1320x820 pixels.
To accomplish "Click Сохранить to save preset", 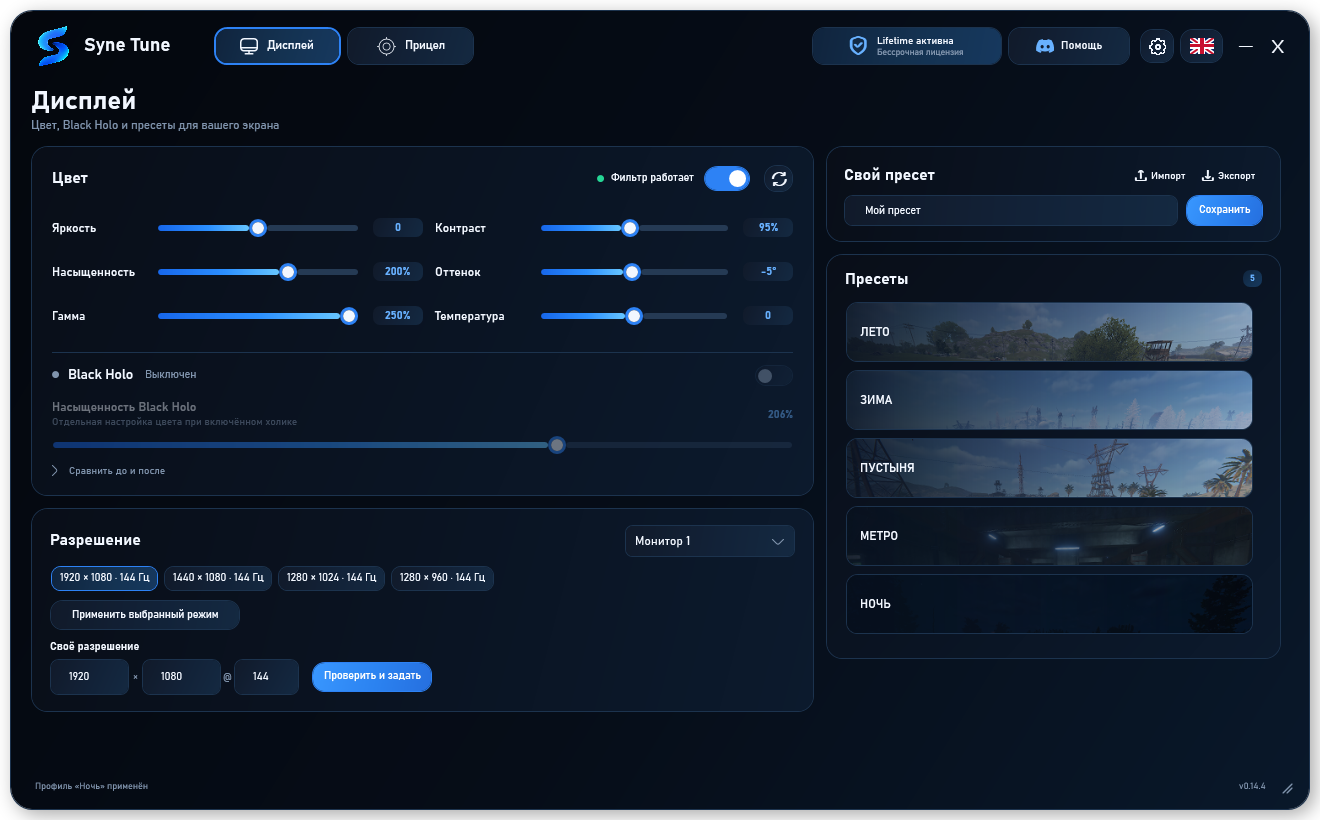I will [1224, 210].
